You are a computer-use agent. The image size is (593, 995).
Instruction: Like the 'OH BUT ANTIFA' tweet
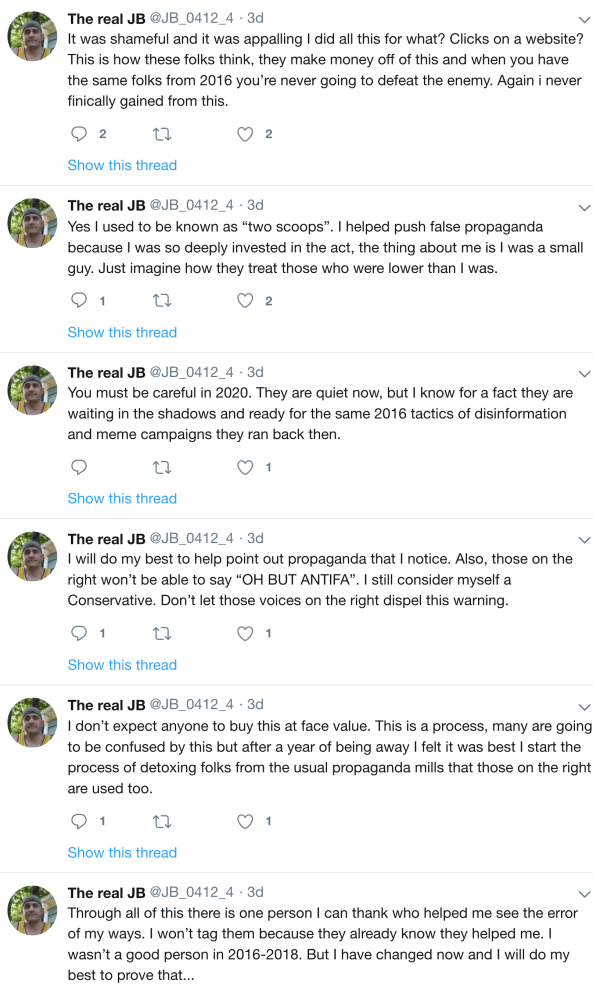(245, 633)
